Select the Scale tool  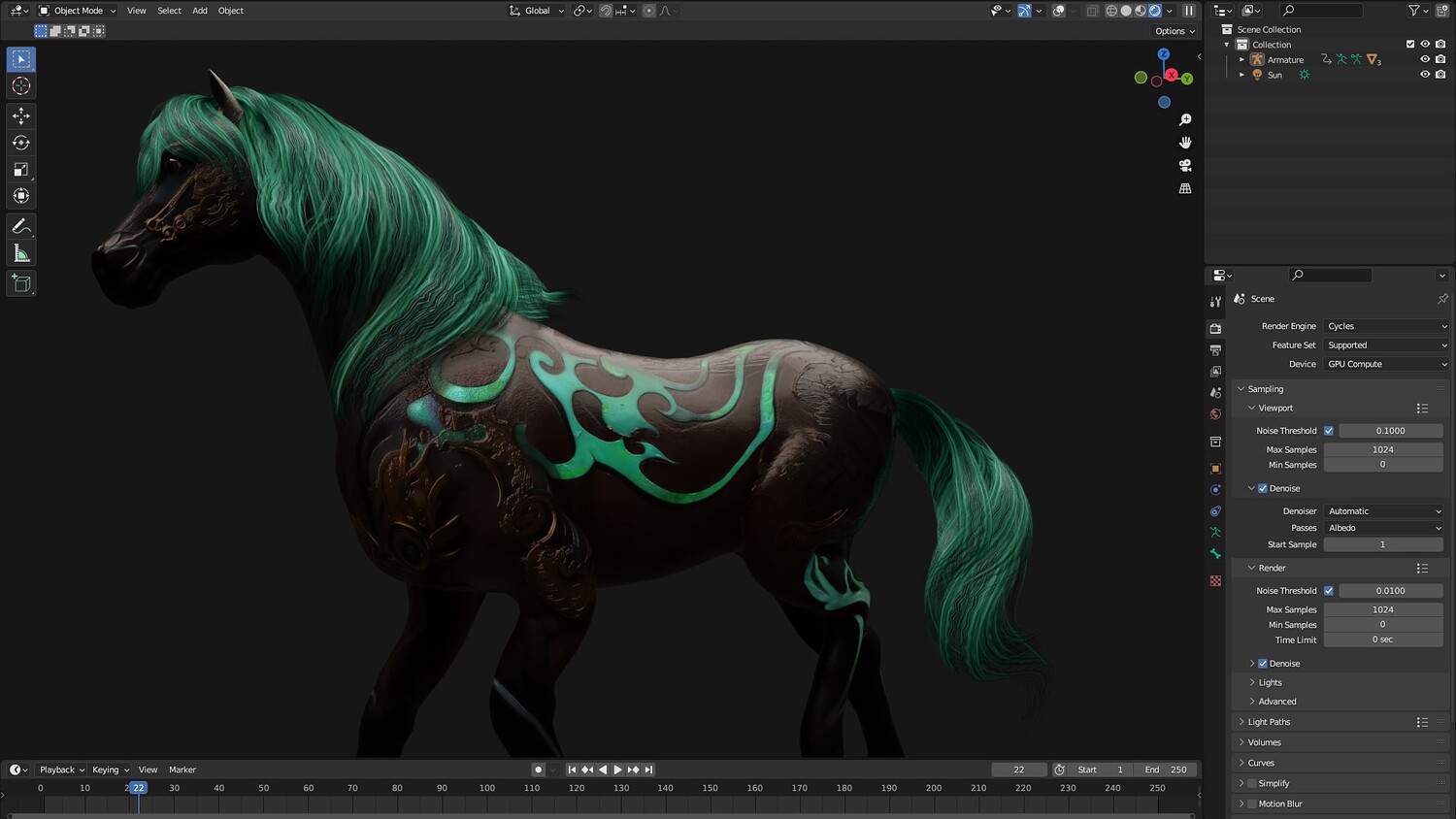pyautogui.click(x=21, y=170)
